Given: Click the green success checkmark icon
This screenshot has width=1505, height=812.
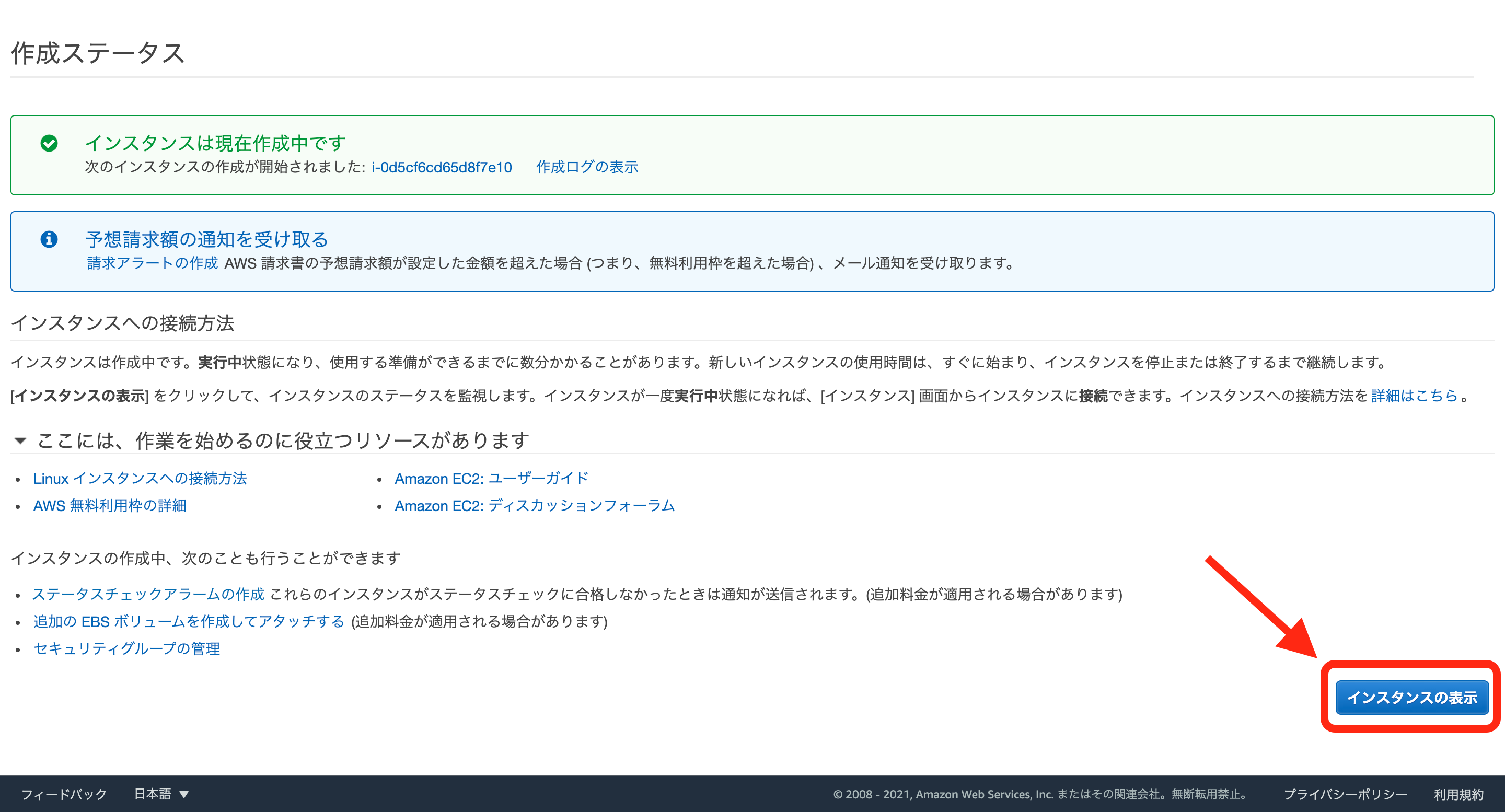Looking at the screenshot, I should tap(50, 142).
